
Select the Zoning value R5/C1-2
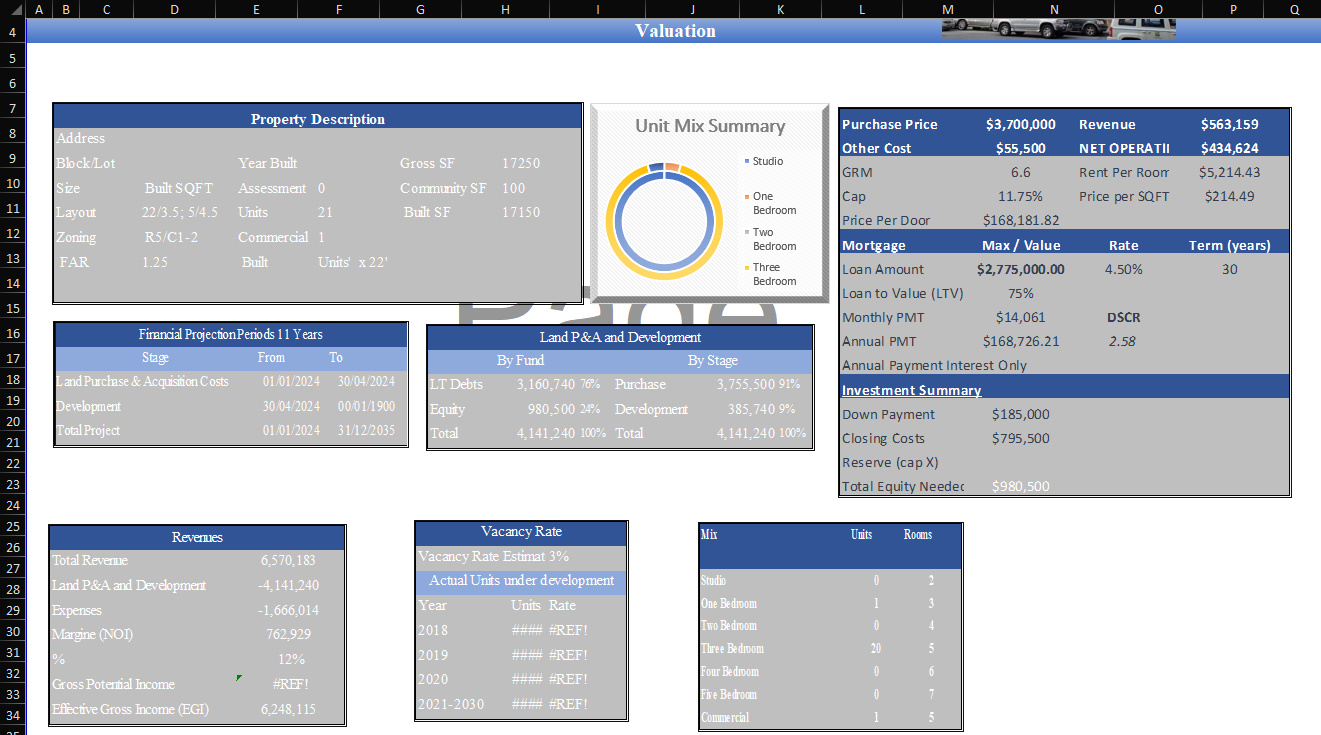pos(171,237)
